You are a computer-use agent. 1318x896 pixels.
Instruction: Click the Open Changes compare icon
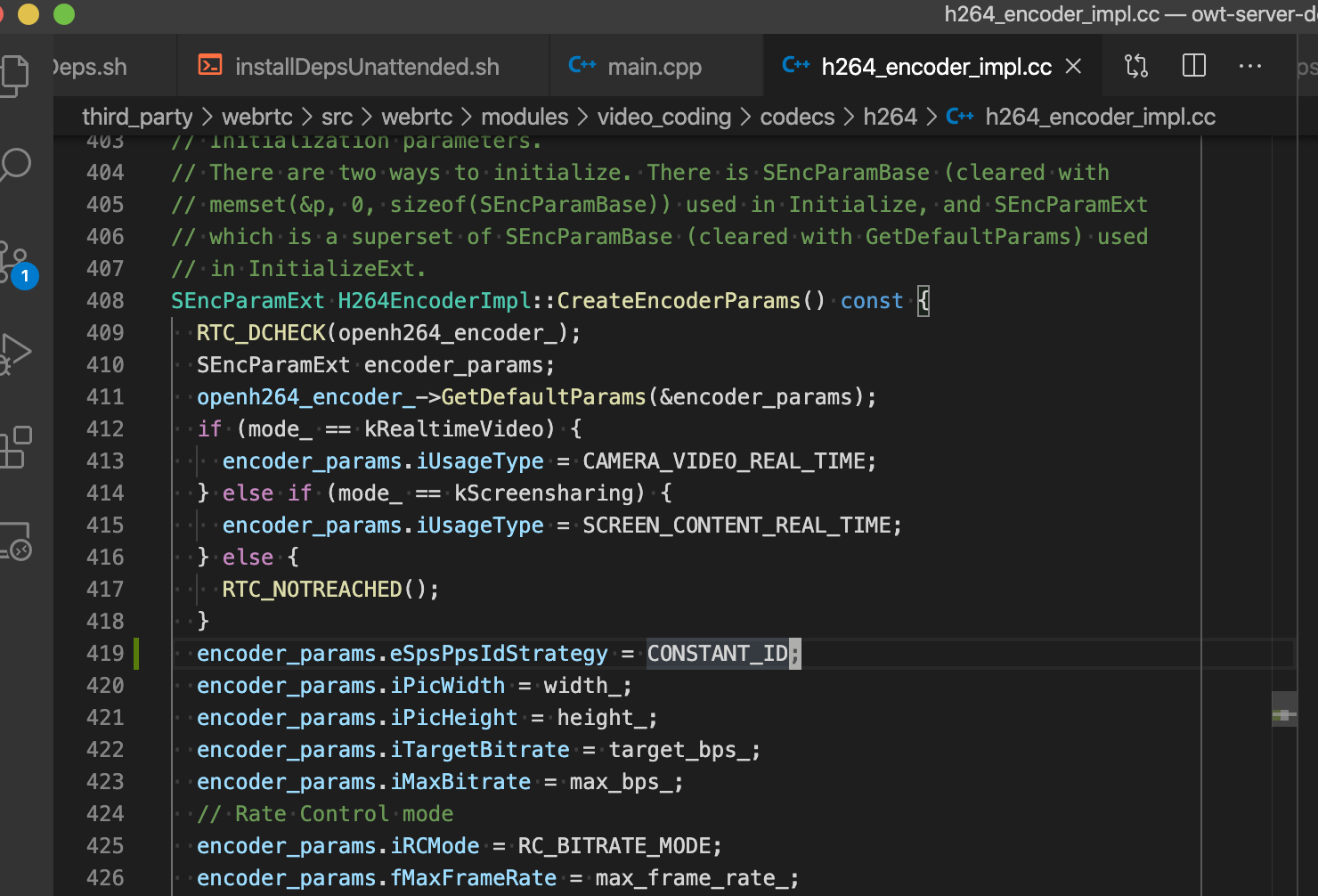[x=1136, y=66]
